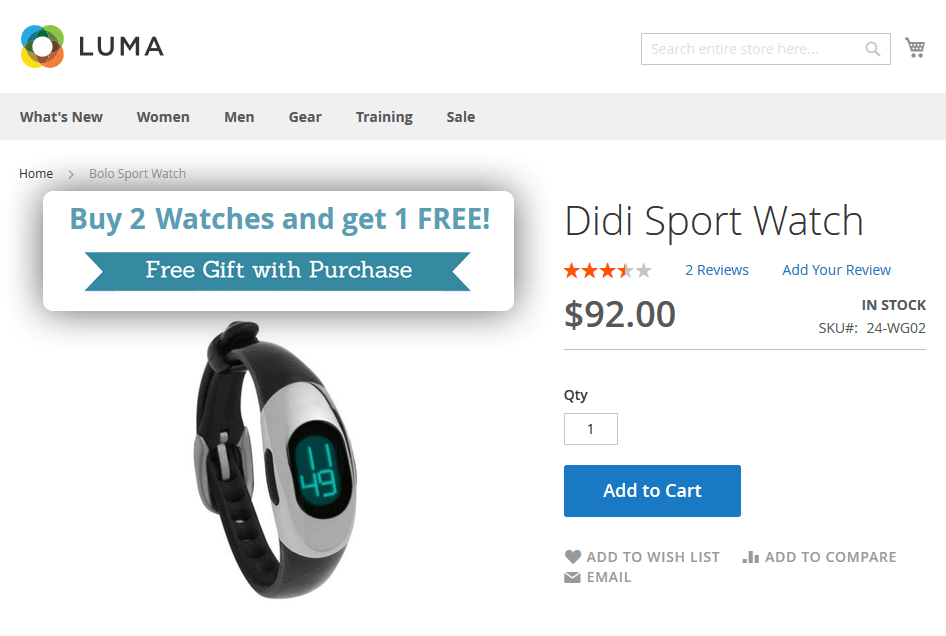Click the search magnifier icon
The image size is (946, 636).
coord(872,49)
